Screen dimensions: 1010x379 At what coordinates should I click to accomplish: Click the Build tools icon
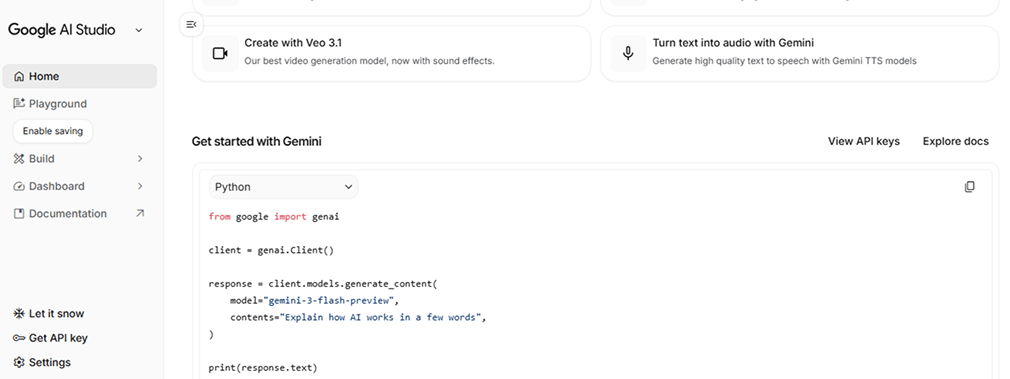click(x=19, y=159)
